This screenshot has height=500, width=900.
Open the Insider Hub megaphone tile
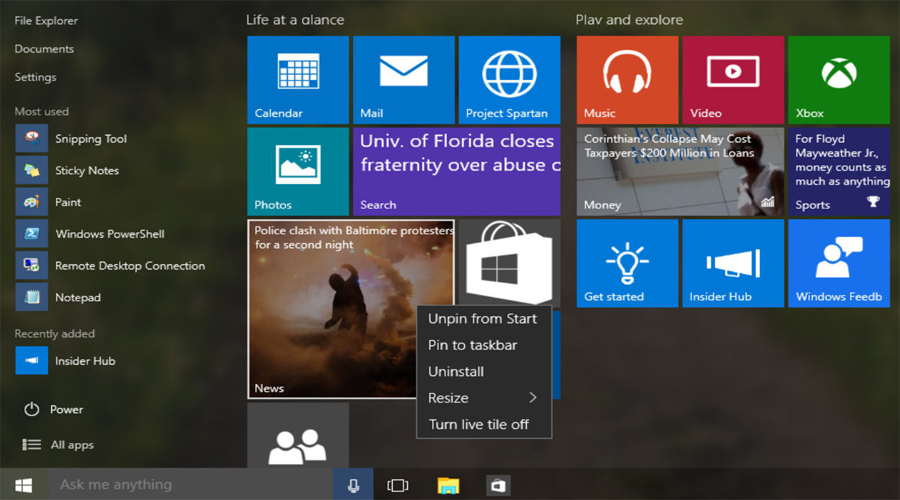point(733,263)
